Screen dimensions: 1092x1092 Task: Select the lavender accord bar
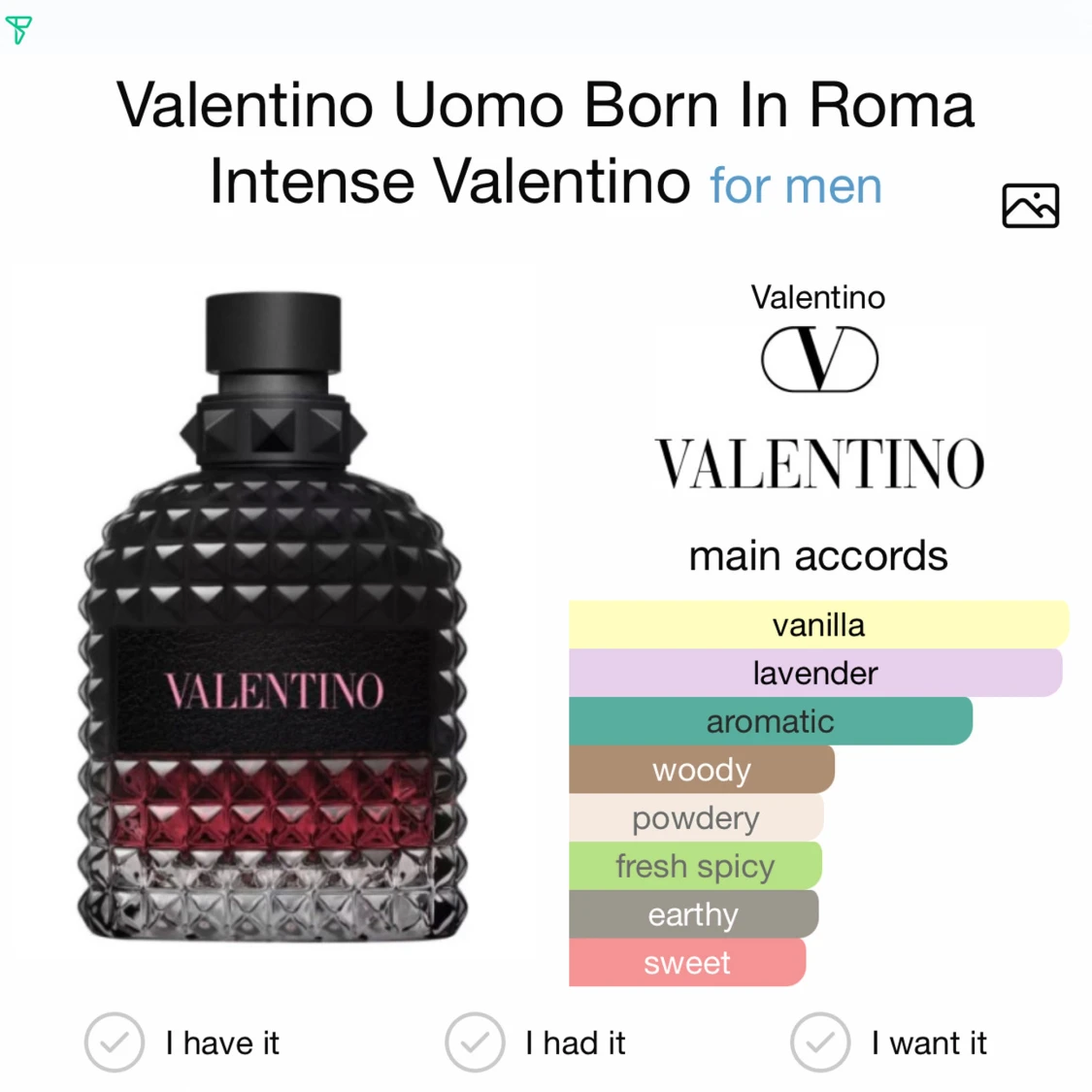coord(815,673)
